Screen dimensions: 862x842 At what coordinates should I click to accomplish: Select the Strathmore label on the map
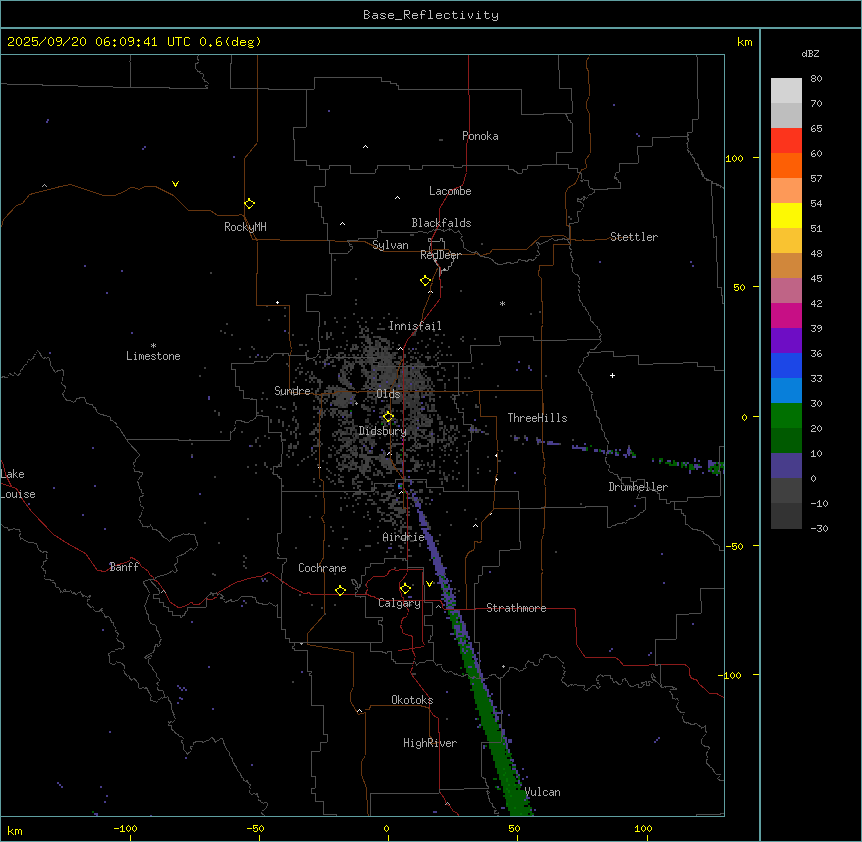click(516, 608)
